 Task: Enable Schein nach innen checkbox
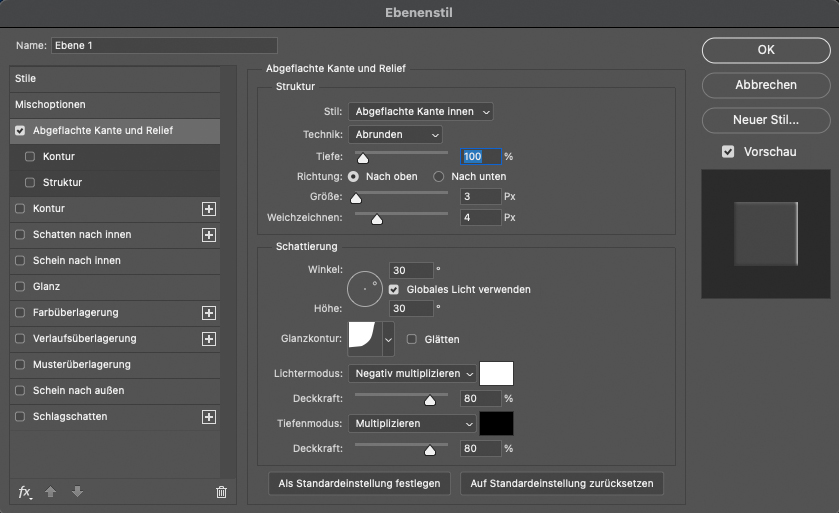[x=20, y=261]
